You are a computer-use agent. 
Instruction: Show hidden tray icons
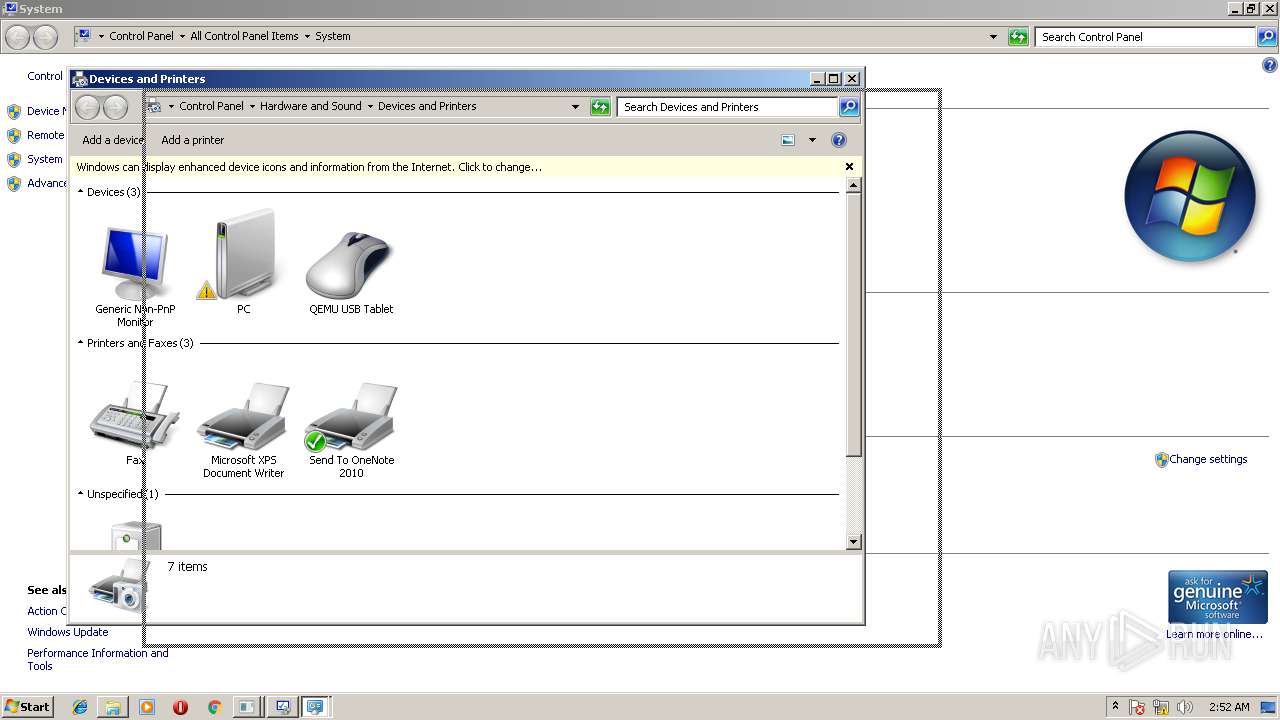coord(1115,707)
